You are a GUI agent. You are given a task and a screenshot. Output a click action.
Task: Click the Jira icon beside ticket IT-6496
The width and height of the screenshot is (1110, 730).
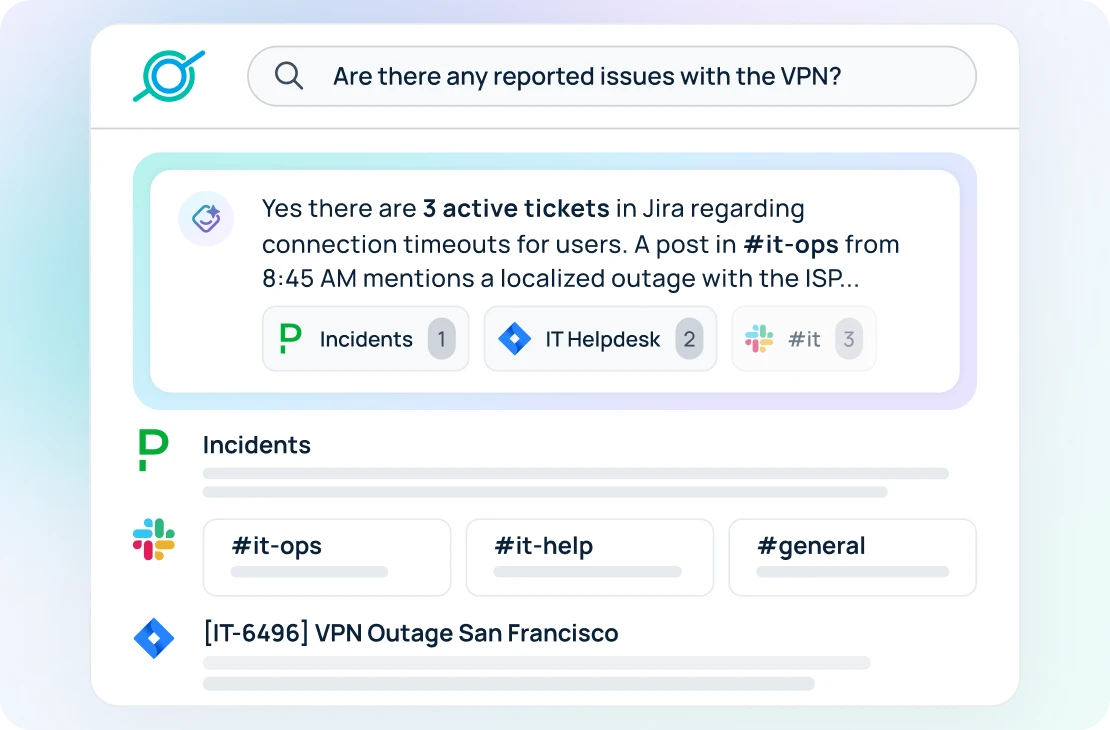coord(153,638)
